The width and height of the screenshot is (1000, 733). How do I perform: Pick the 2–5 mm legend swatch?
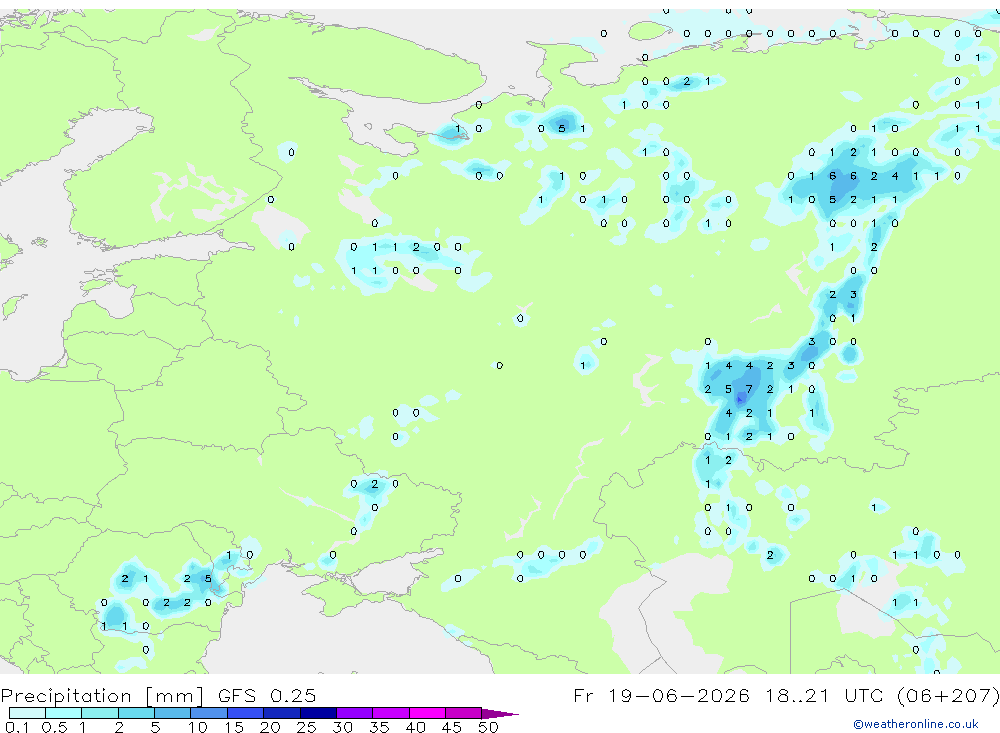tap(136, 713)
